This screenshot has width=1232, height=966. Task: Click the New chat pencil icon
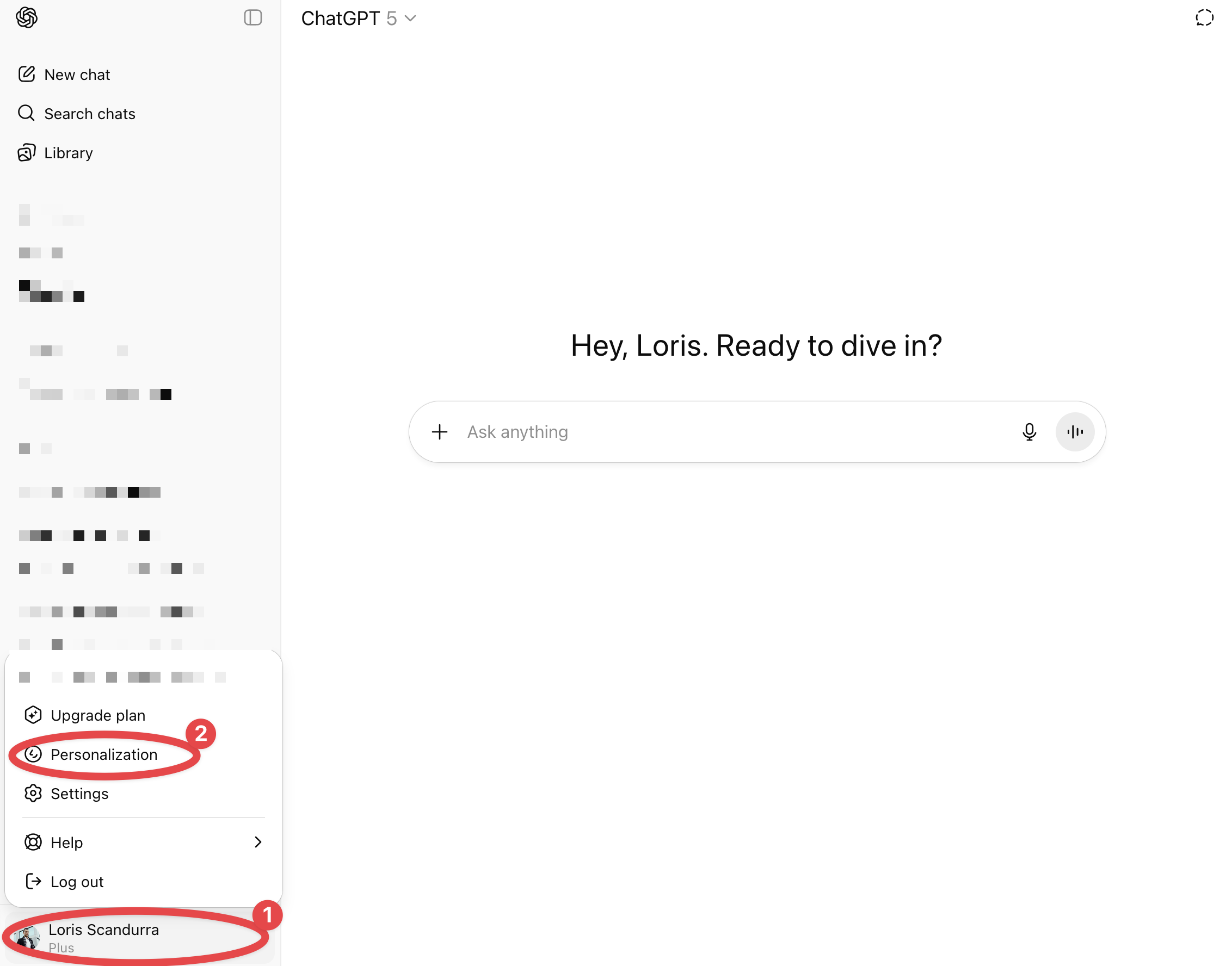[x=27, y=74]
